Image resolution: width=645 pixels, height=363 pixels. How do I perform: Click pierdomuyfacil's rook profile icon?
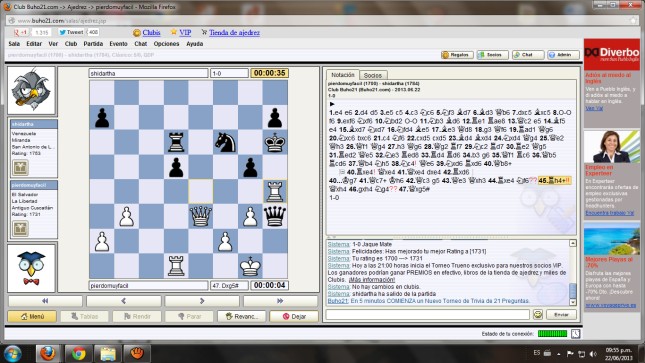point(20,228)
